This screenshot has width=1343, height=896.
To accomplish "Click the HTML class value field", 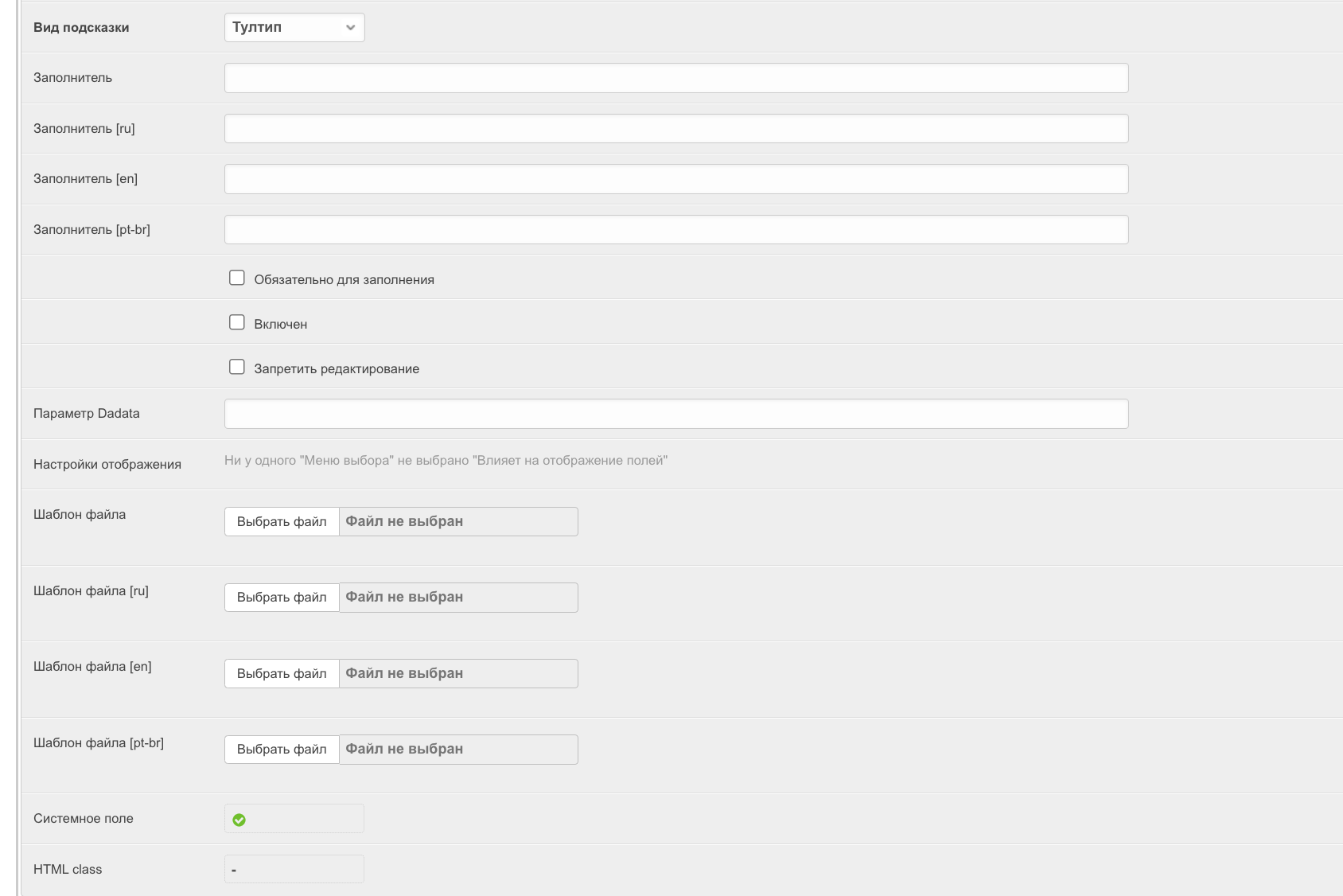I will click(x=294, y=870).
